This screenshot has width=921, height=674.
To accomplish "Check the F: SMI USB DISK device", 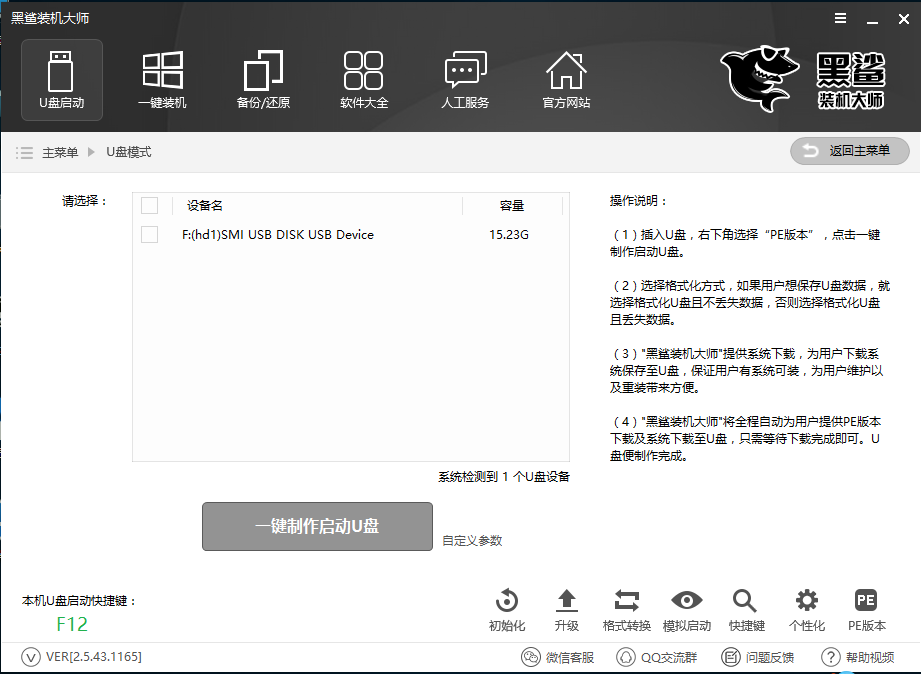I will click(150, 234).
